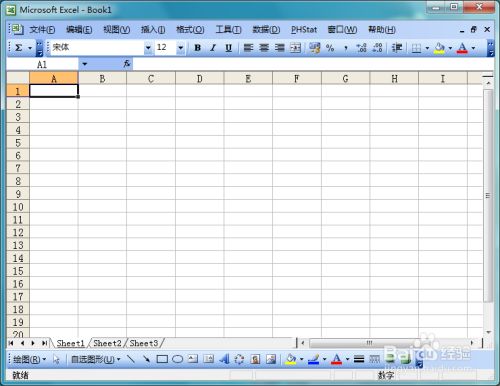Viewport: 500px width, 386px height.
Task: Apply red Font Color in formatting toolbar
Action: coord(462,48)
